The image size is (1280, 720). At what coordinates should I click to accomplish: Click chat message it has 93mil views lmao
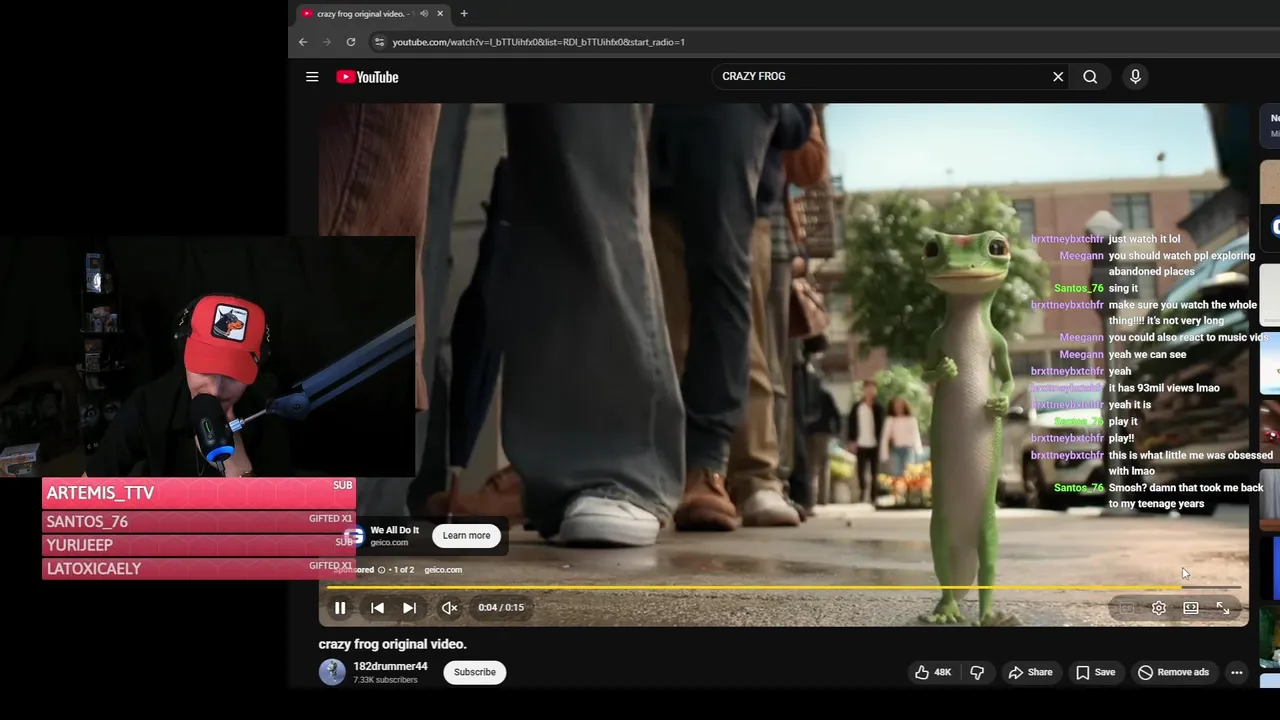(1164, 388)
